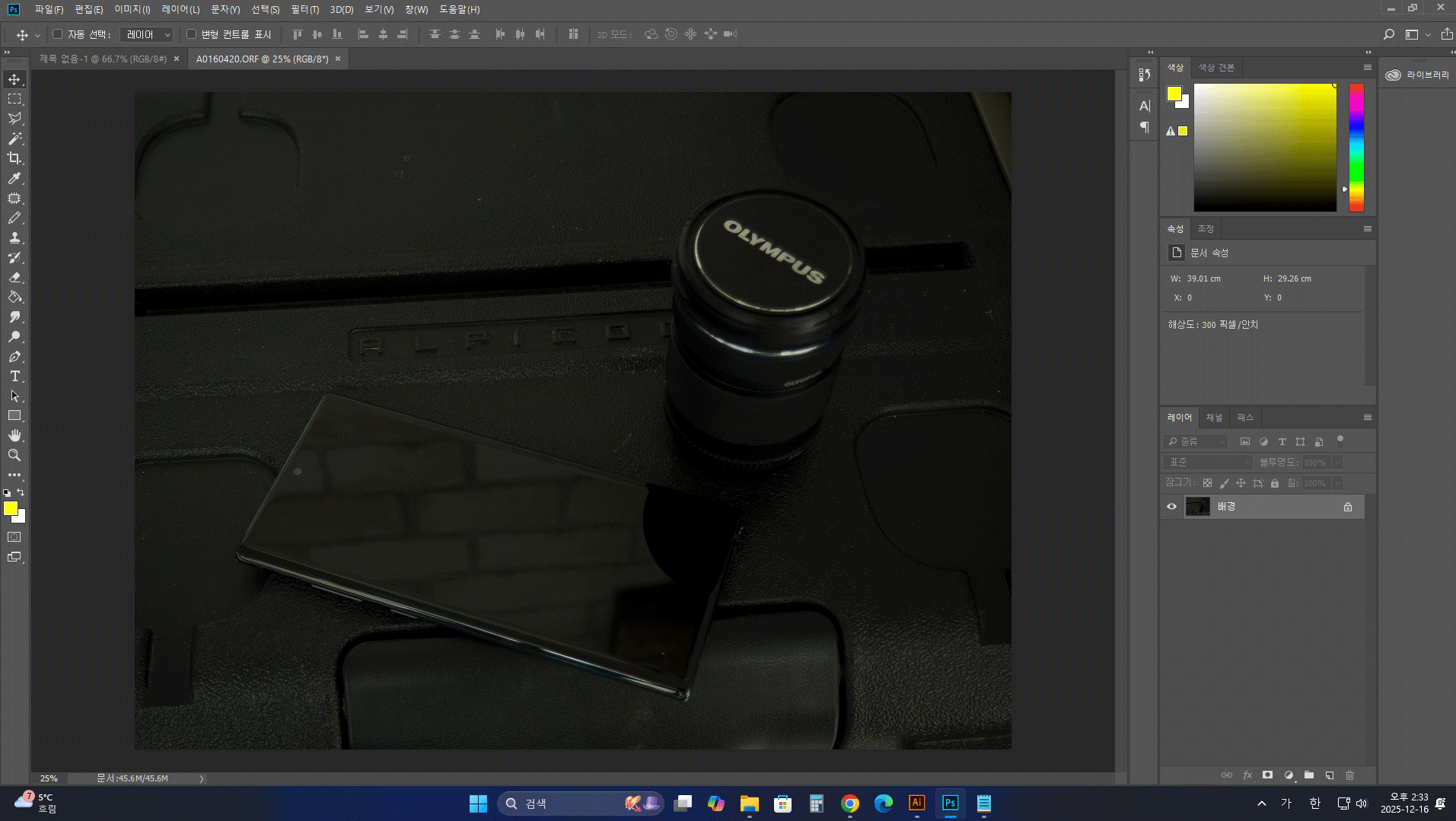The height and width of the screenshot is (821, 1456).
Task: Open the search magnifier icon in options bar
Action: coord(1389,34)
